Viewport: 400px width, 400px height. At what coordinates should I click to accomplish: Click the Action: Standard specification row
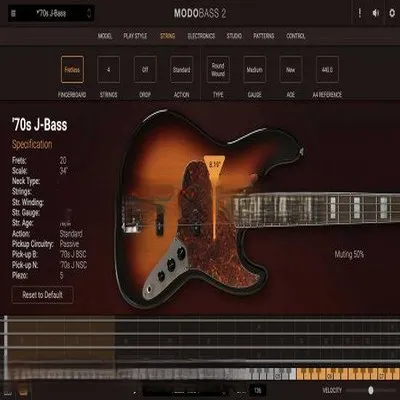click(x=47, y=234)
